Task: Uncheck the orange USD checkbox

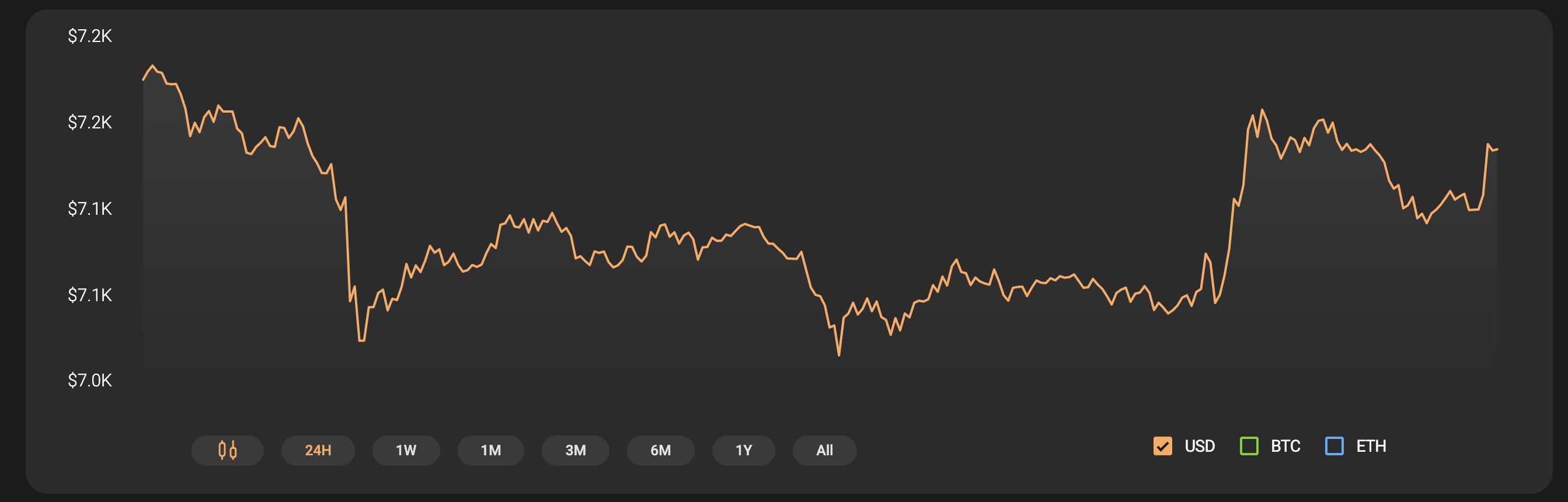Action: 1163,446
